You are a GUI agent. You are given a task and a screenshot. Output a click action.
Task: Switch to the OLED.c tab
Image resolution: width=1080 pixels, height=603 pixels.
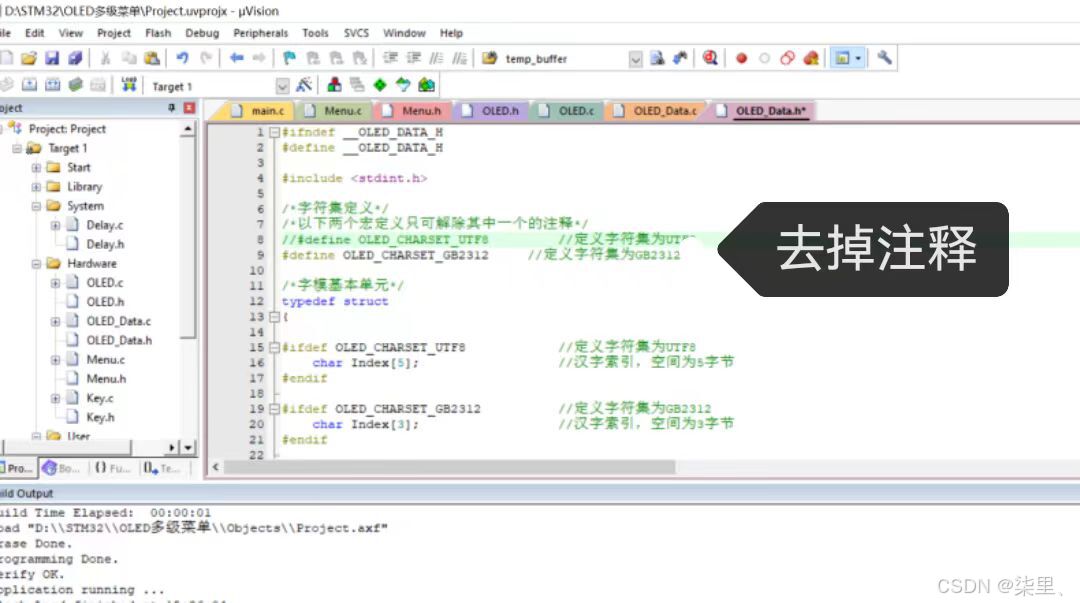(x=568, y=111)
